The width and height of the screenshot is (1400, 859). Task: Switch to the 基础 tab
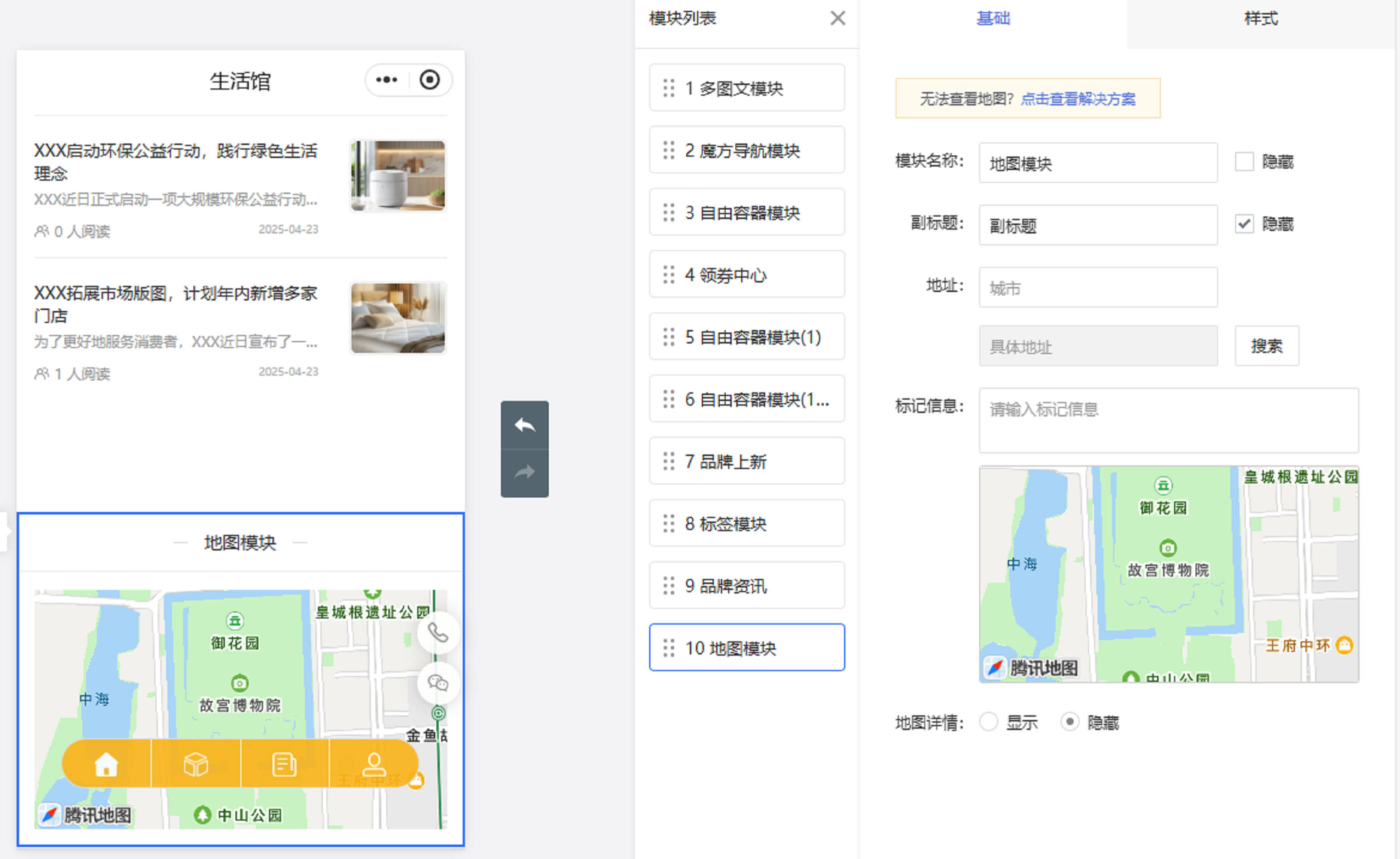coord(993,19)
